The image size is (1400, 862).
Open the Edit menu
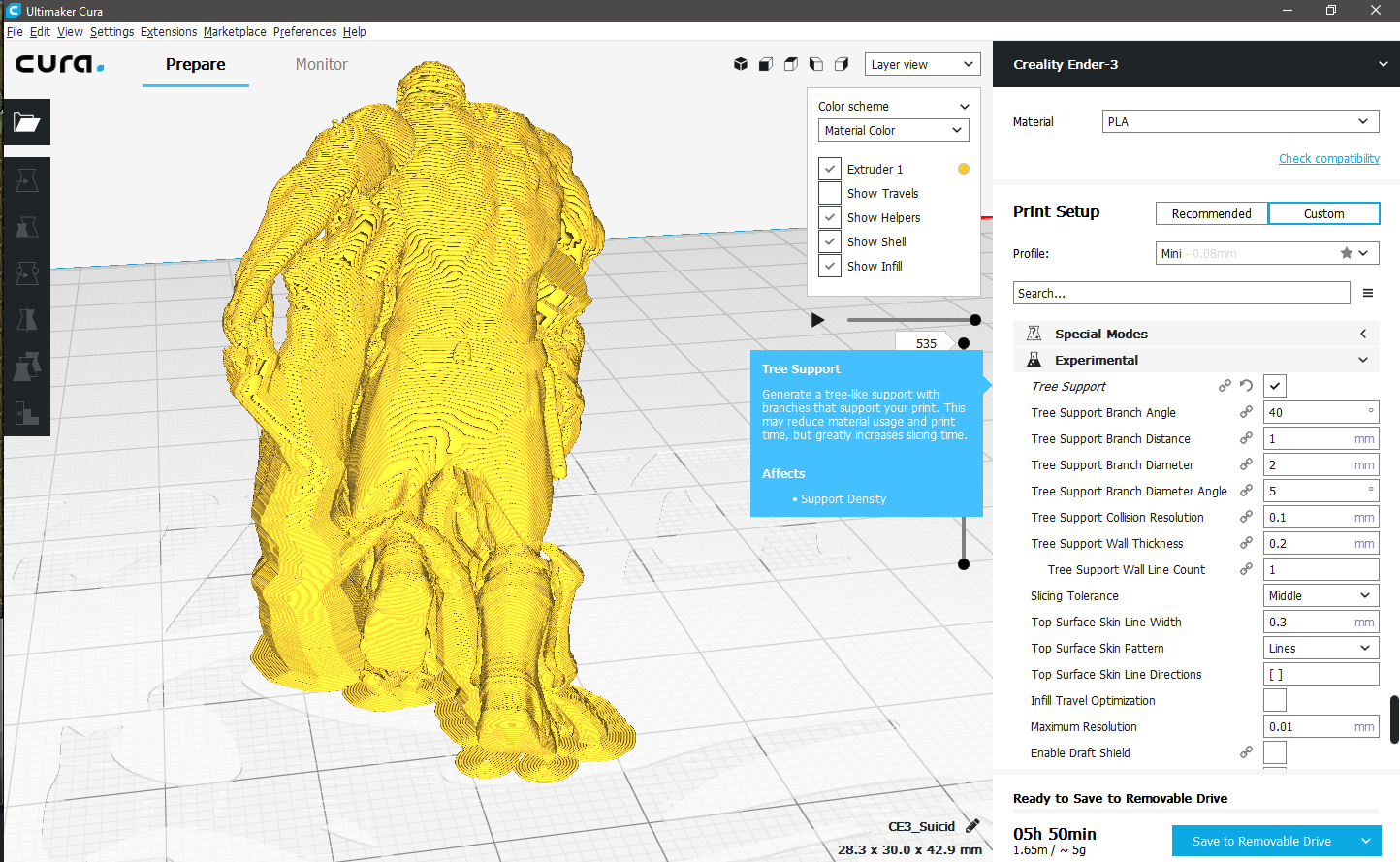[x=40, y=31]
